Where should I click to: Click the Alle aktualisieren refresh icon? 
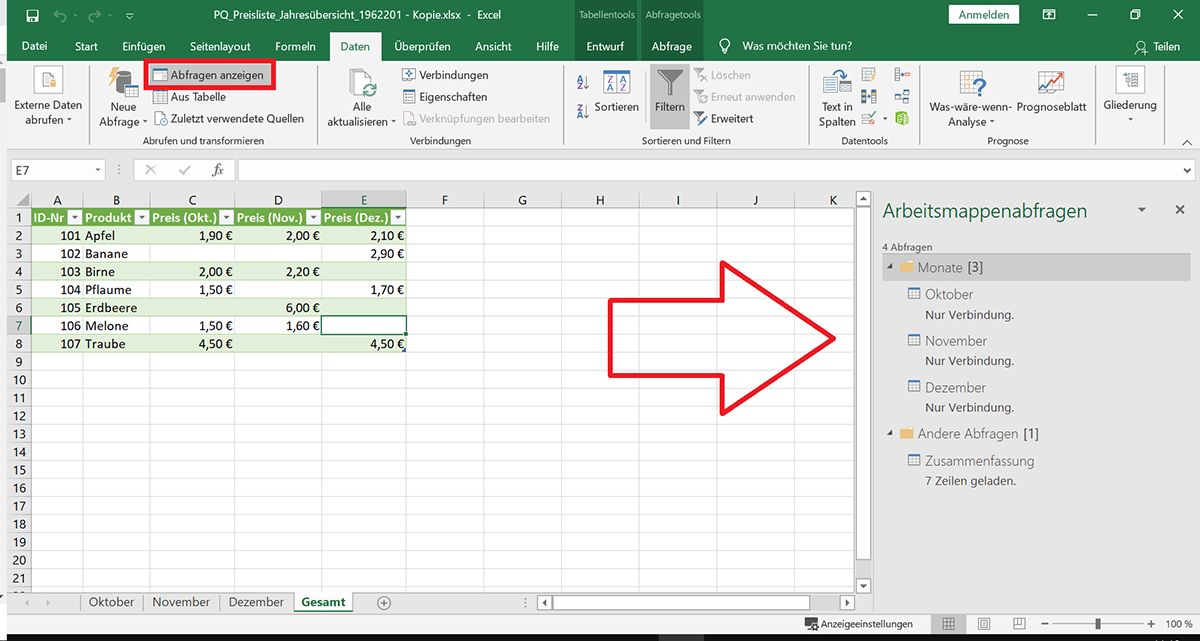pyautogui.click(x=361, y=83)
